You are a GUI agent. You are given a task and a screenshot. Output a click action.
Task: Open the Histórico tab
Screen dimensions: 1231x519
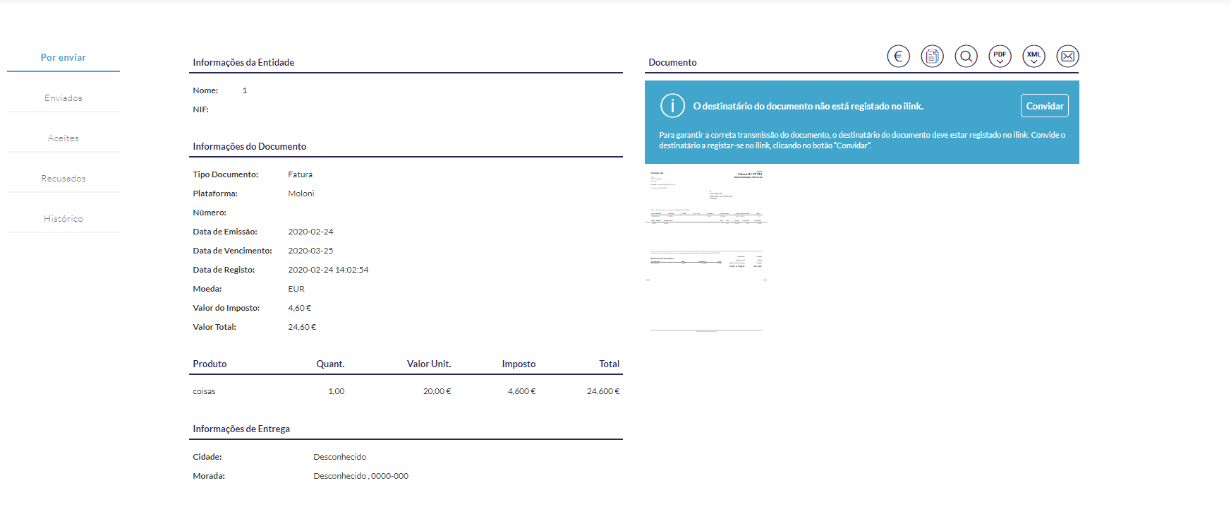point(63,218)
